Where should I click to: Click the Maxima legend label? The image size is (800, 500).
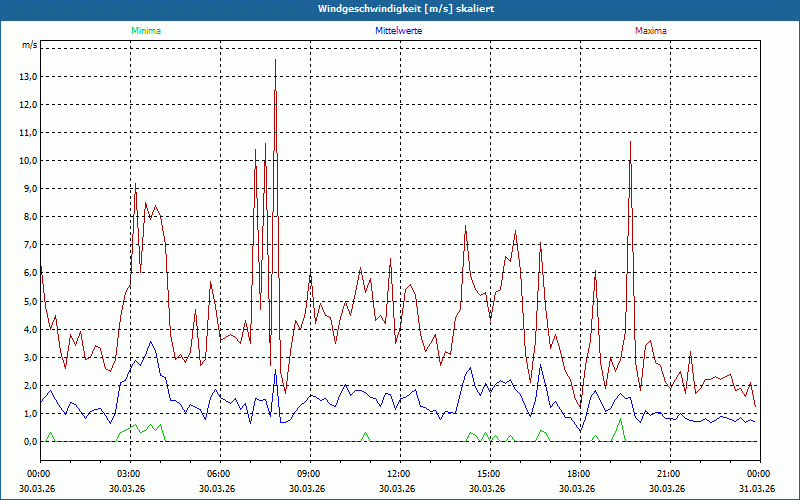(651, 31)
